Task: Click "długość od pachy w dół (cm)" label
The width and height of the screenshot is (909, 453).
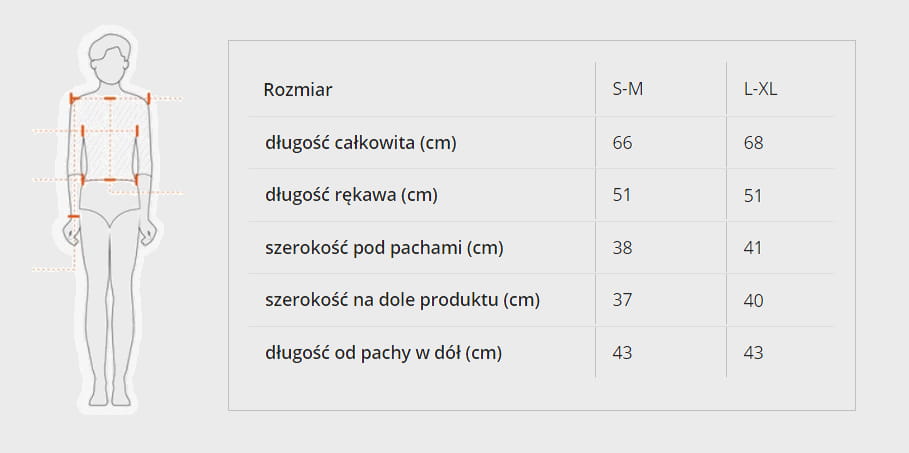Action: (383, 352)
